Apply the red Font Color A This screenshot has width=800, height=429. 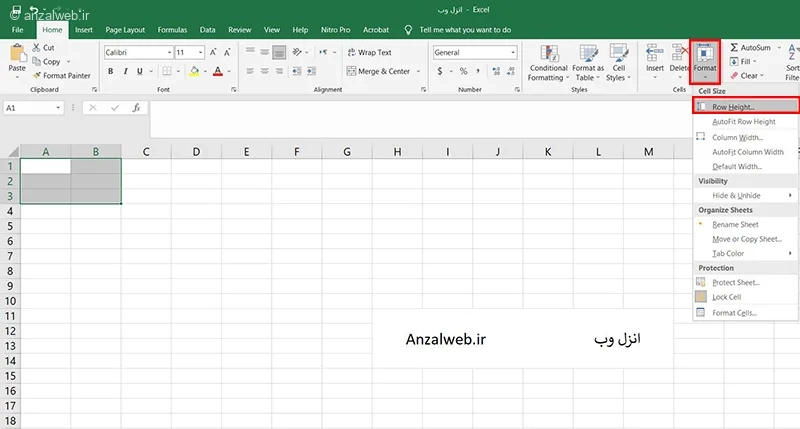(x=218, y=71)
